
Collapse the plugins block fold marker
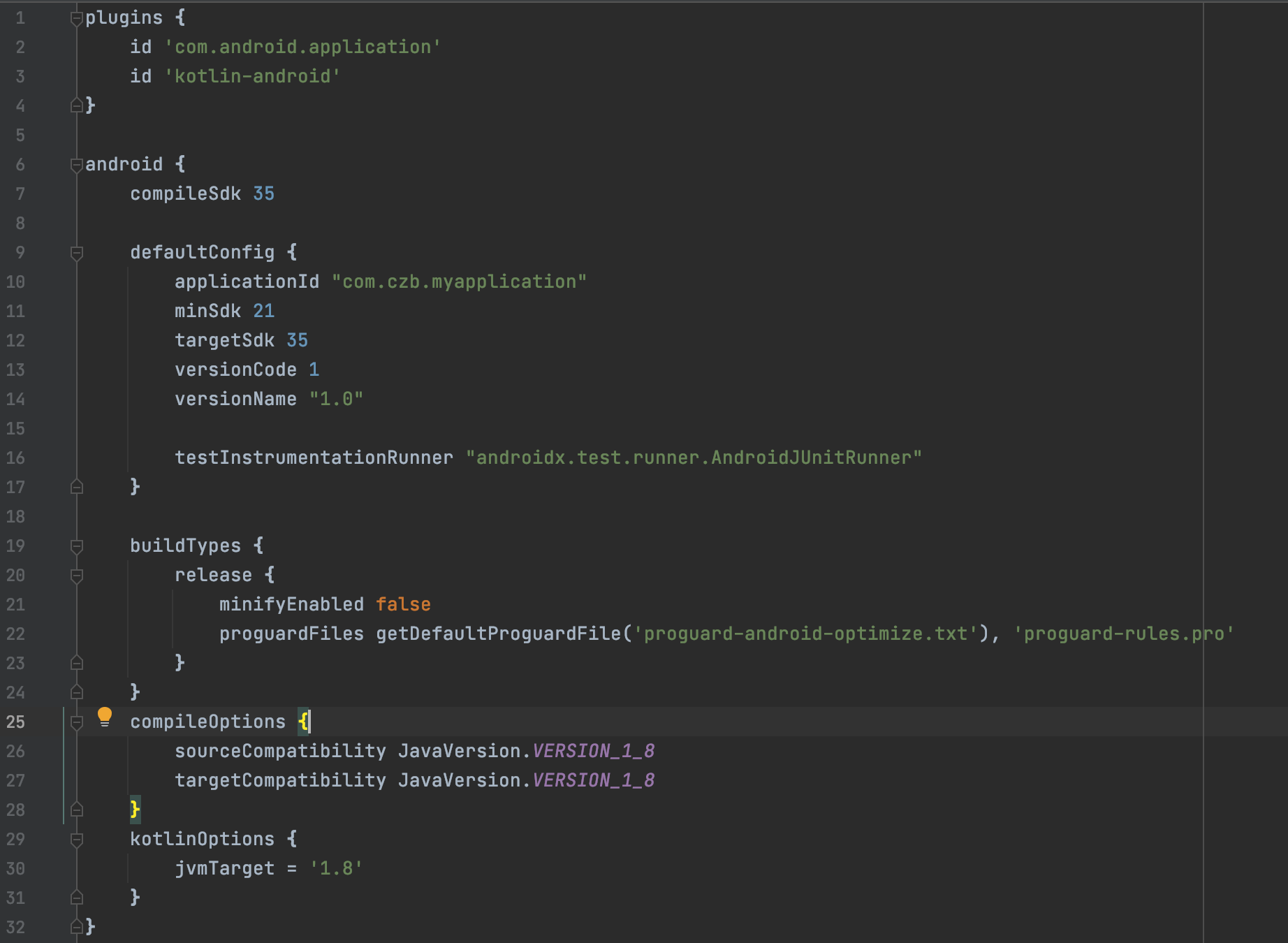(75, 17)
